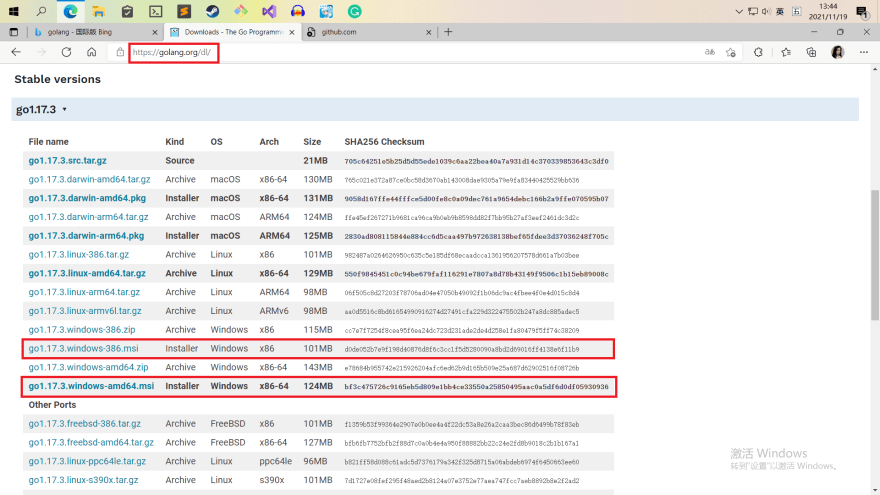Download go1.17.3.windows-386.zip
Viewport: 880px width, 495px height.
(82, 330)
